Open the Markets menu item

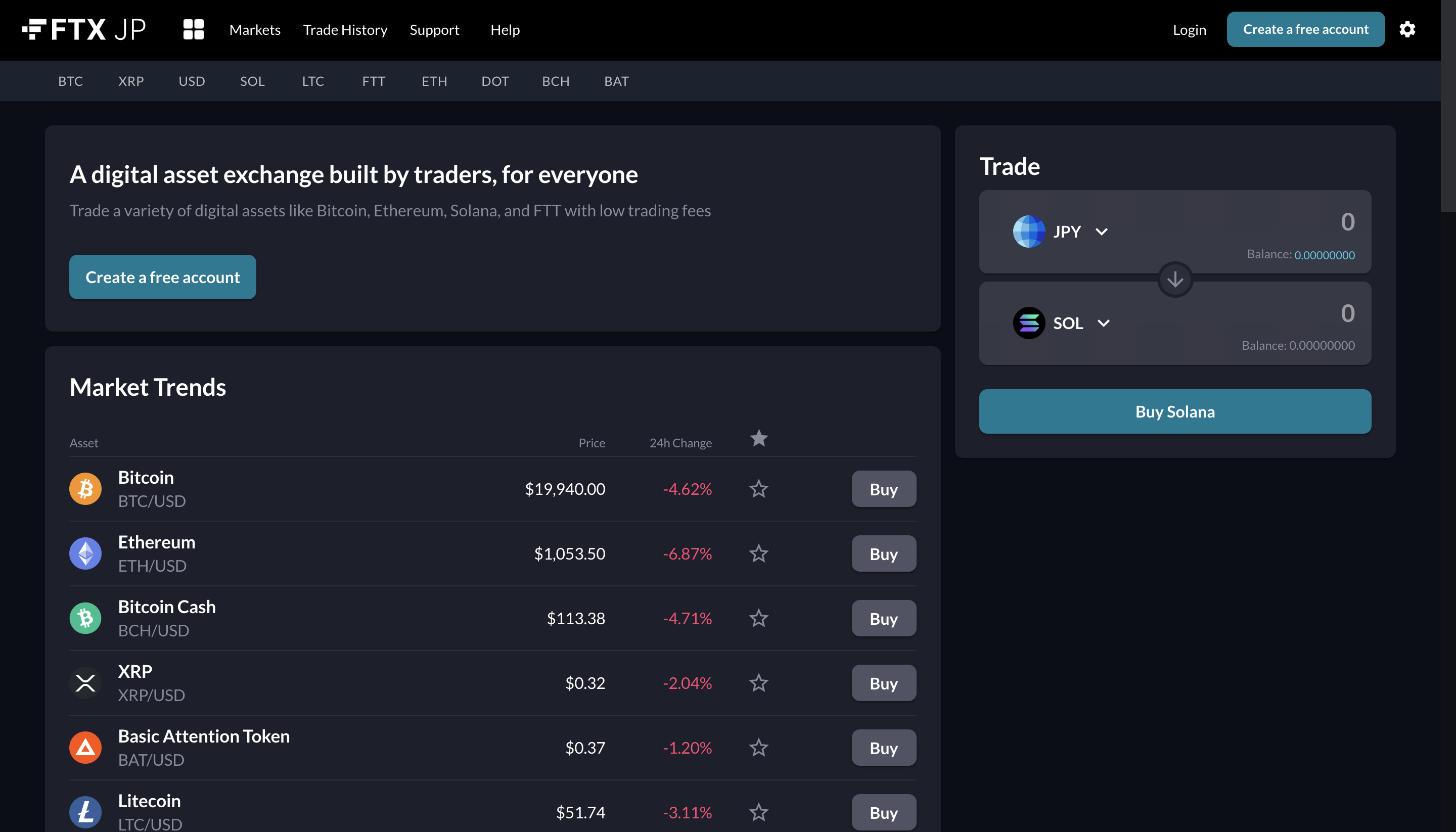255,30
